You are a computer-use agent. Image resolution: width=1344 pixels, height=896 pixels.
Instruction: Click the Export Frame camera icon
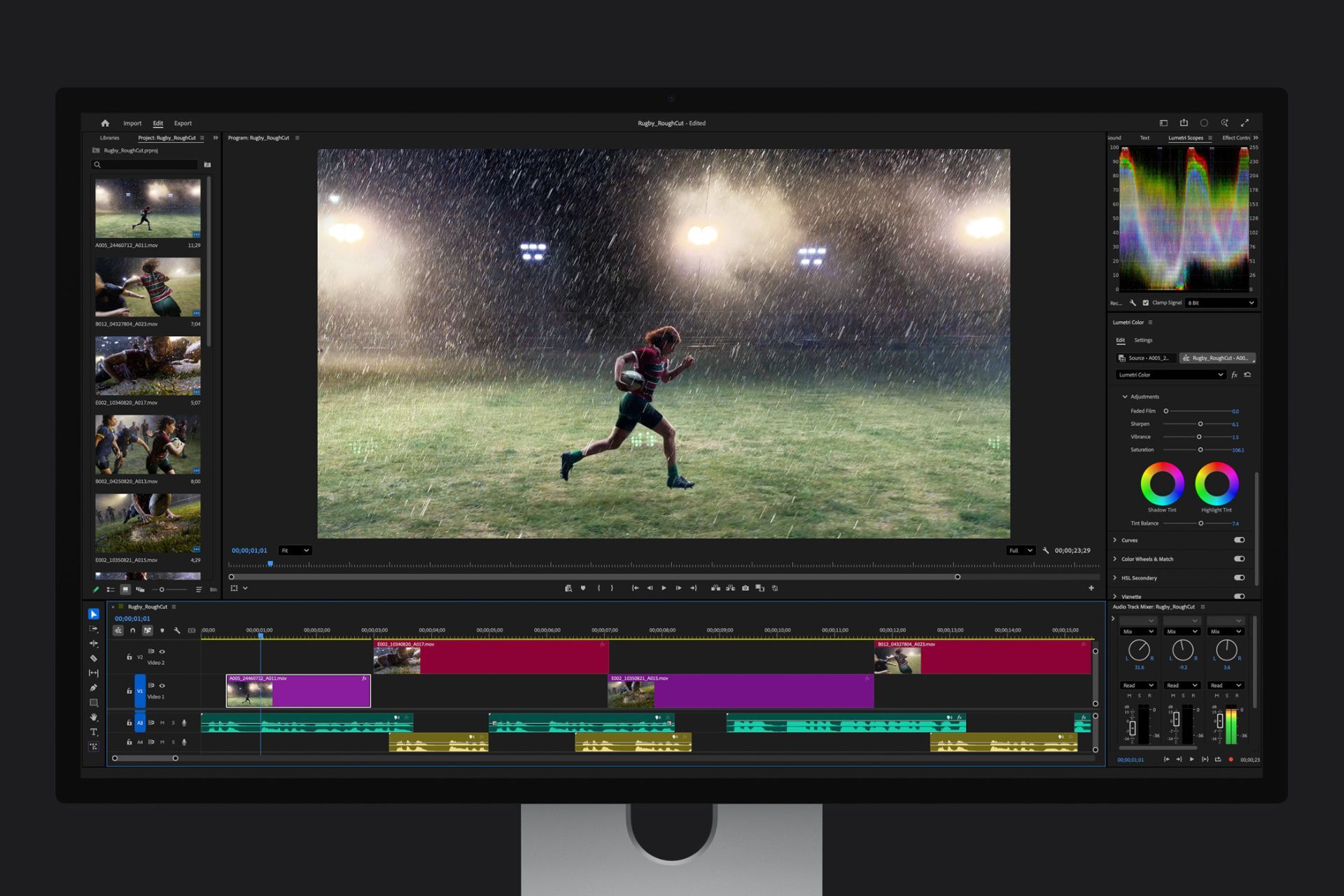(745, 588)
